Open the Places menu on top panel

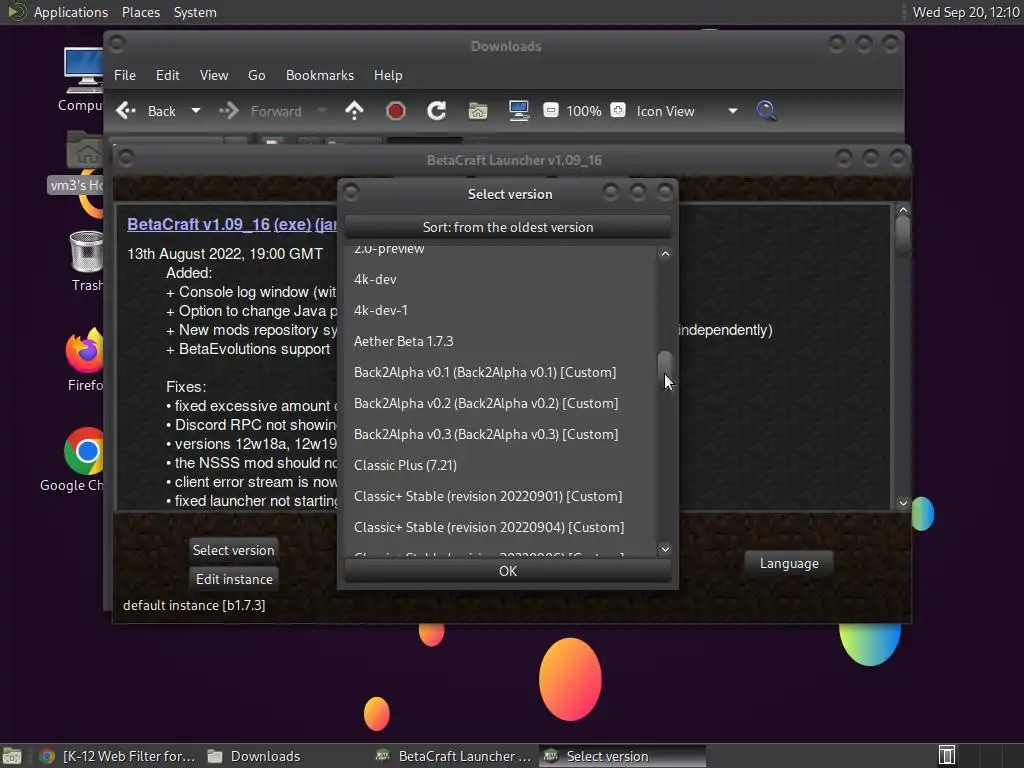[140, 12]
